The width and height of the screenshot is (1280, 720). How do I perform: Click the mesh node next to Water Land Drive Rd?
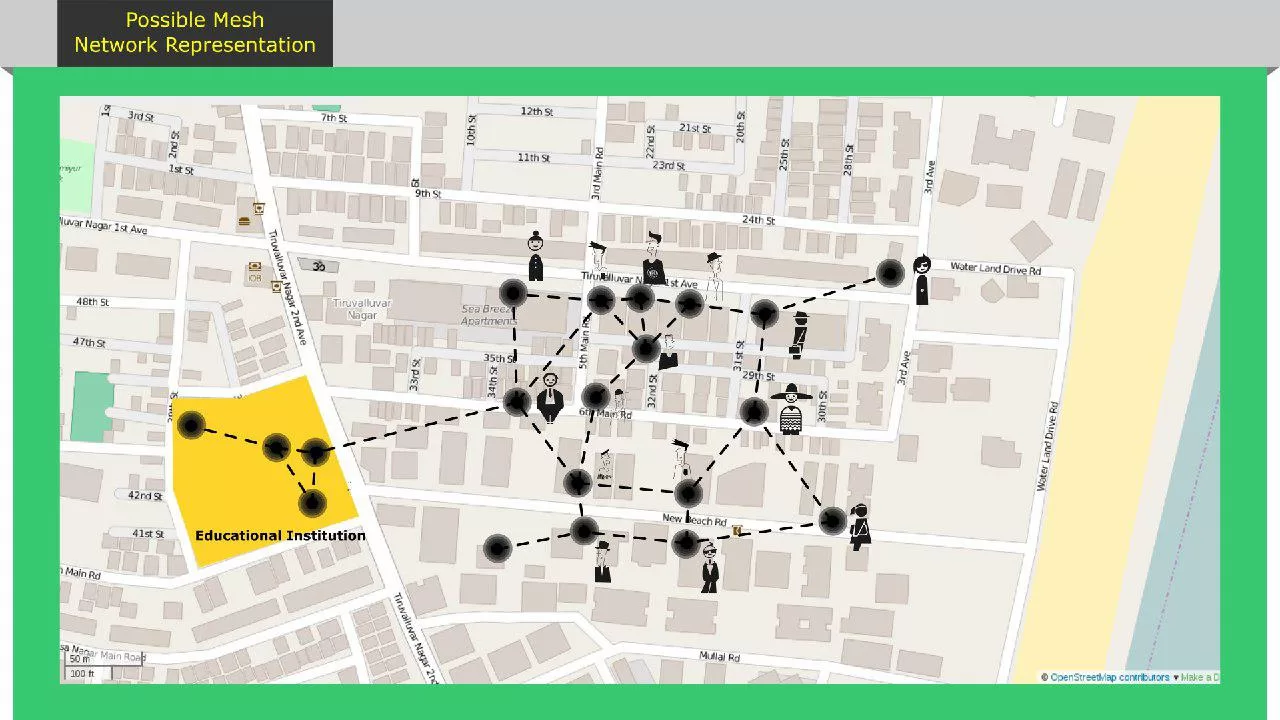click(x=890, y=273)
